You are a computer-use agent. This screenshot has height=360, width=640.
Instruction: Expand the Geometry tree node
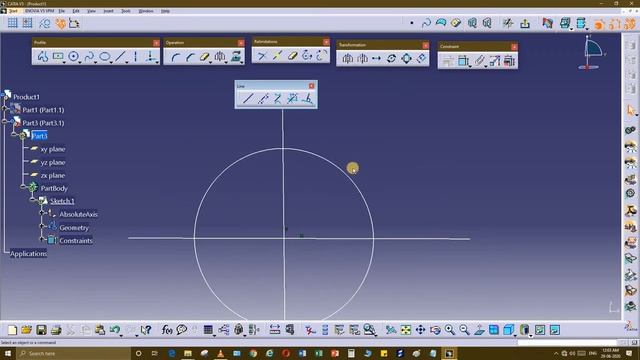[42, 226]
